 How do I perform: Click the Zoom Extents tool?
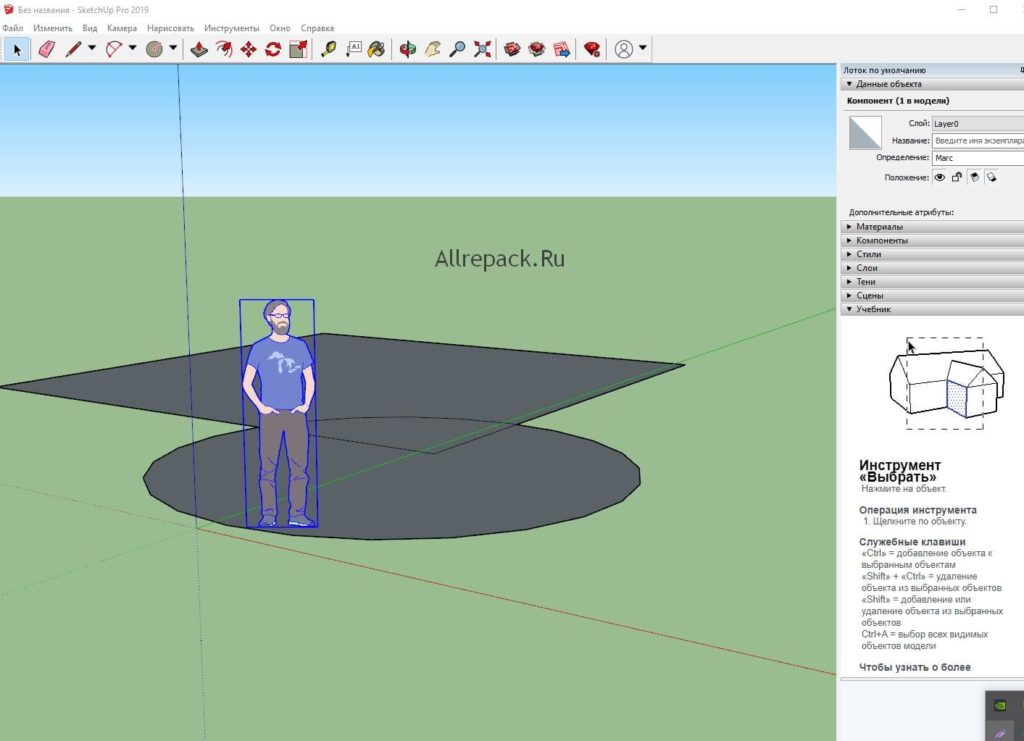(x=482, y=49)
